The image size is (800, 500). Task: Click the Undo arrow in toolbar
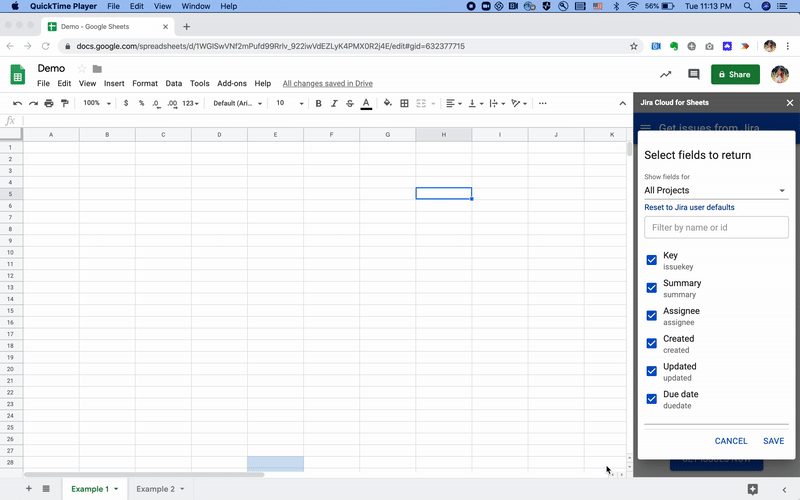point(17,104)
